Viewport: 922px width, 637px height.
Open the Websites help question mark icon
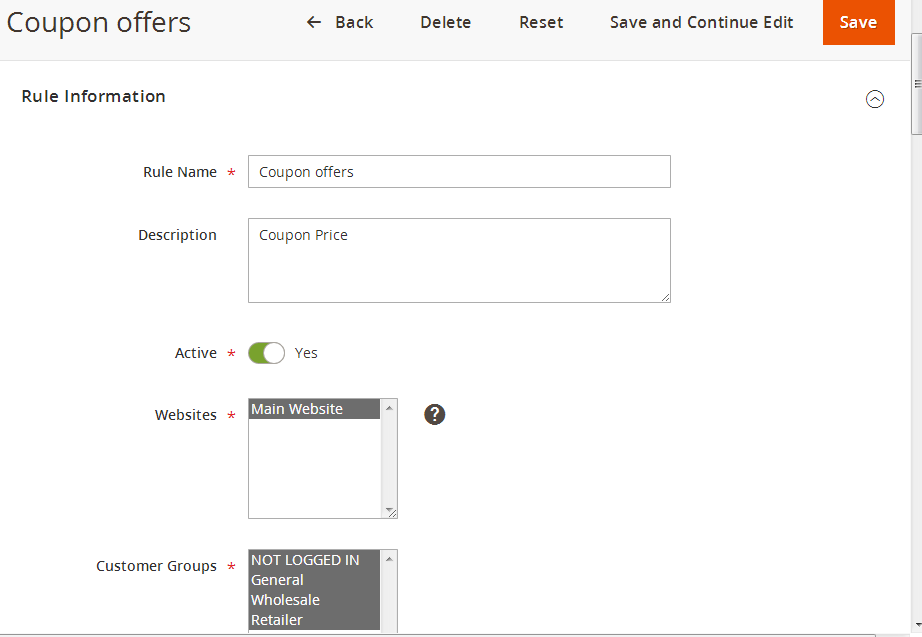(434, 414)
